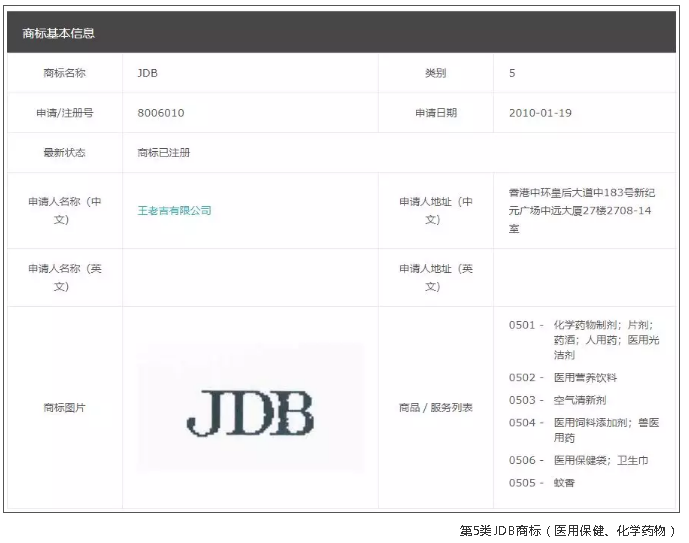Click the 最新状态 label cell

(65, 153)
